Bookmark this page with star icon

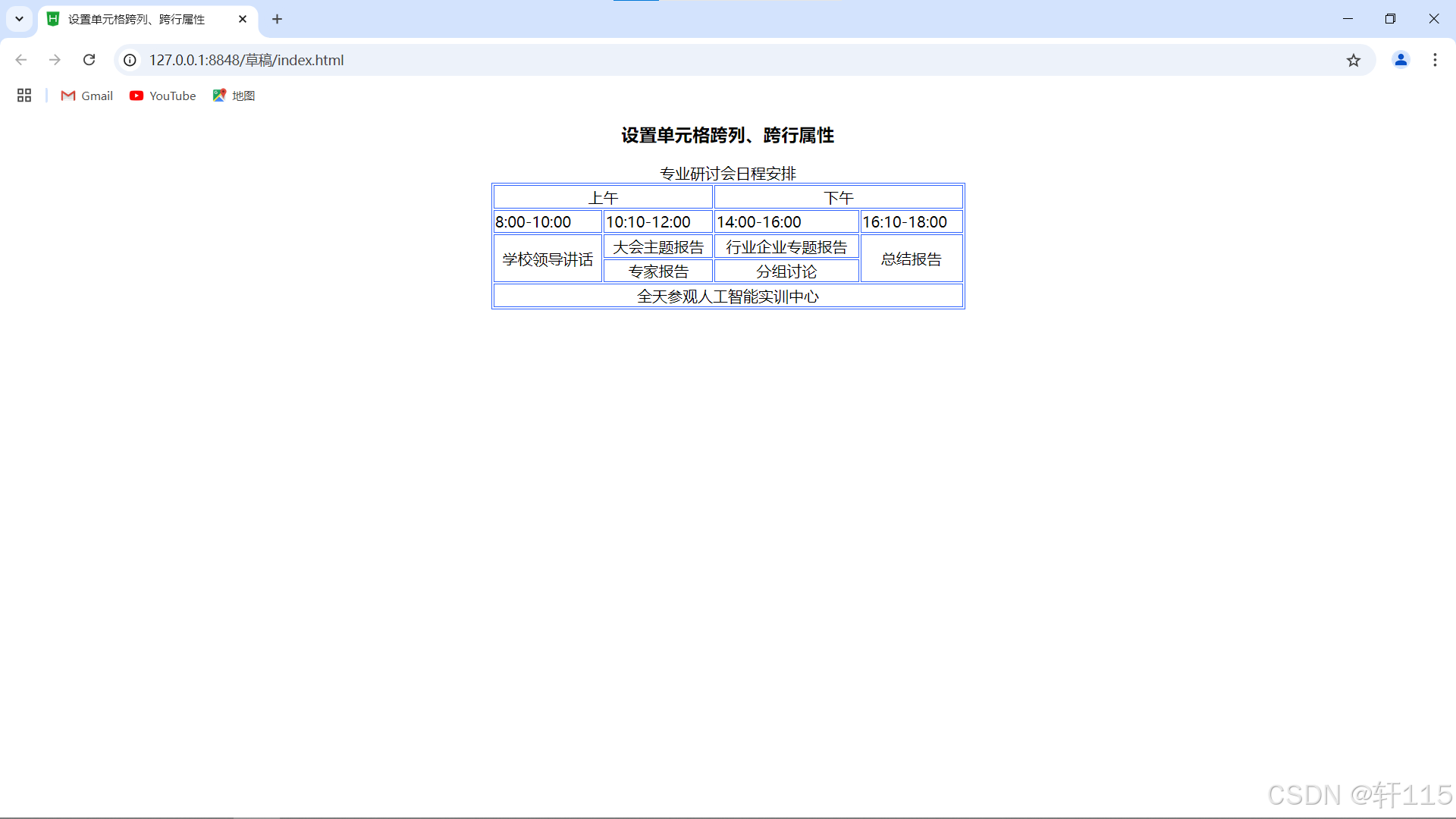1354,60
